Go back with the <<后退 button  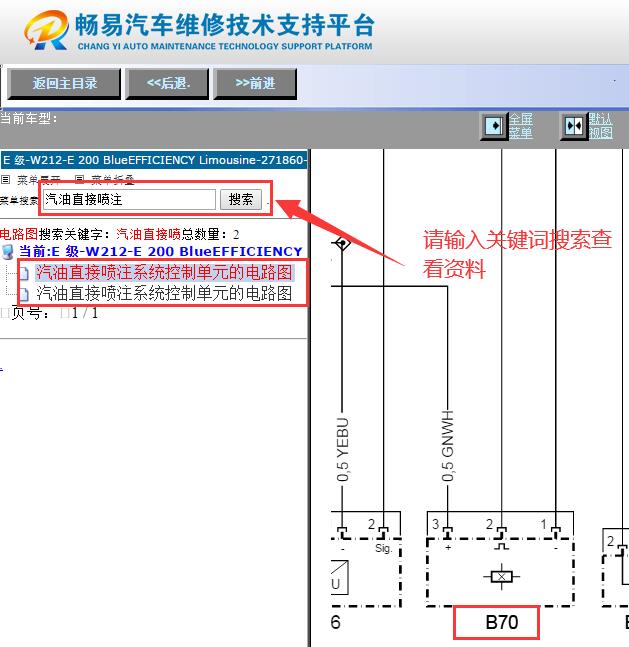[x=167, y=84]
